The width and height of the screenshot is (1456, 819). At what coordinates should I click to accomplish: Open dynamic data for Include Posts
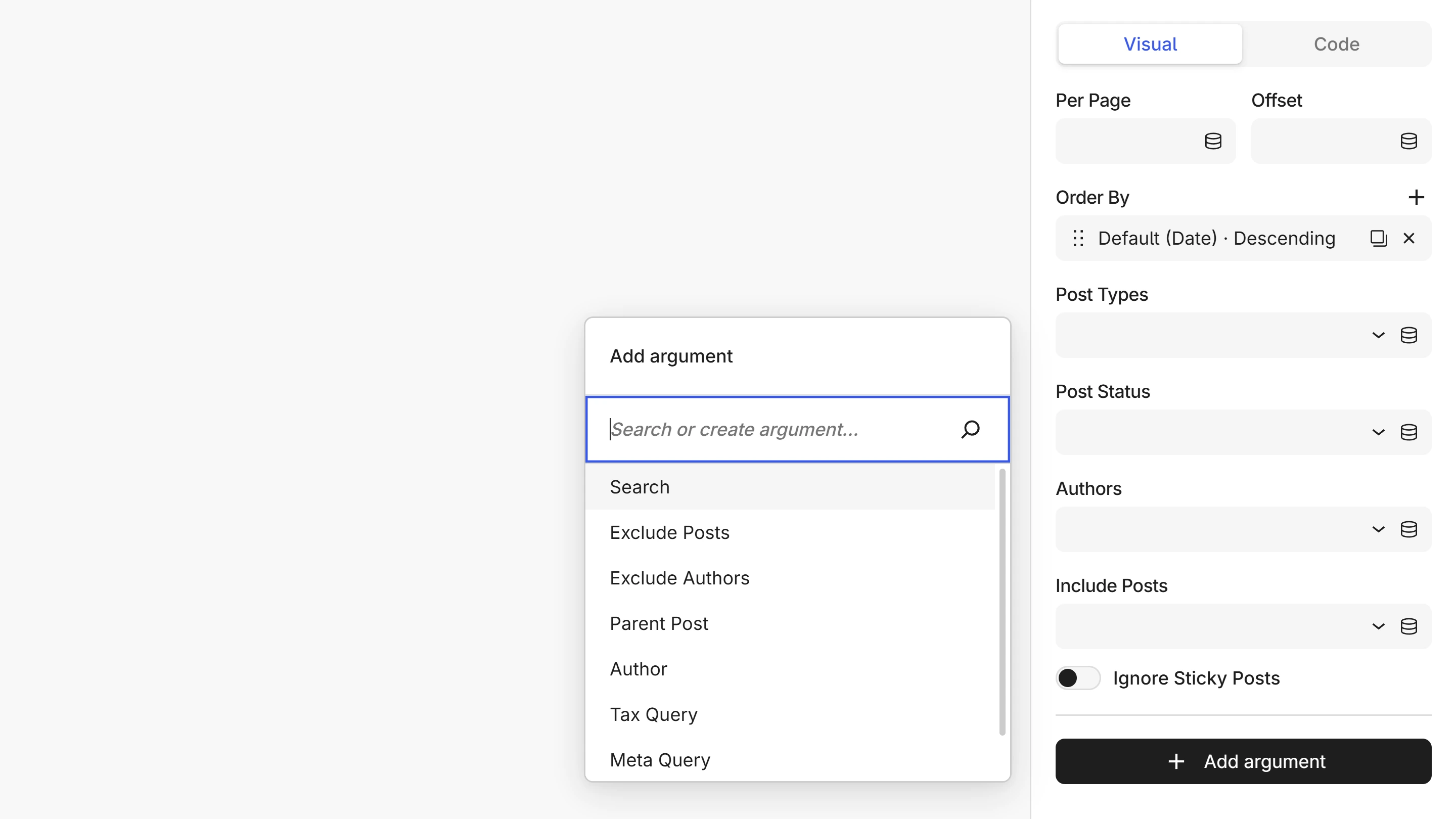pos(1408,626)
